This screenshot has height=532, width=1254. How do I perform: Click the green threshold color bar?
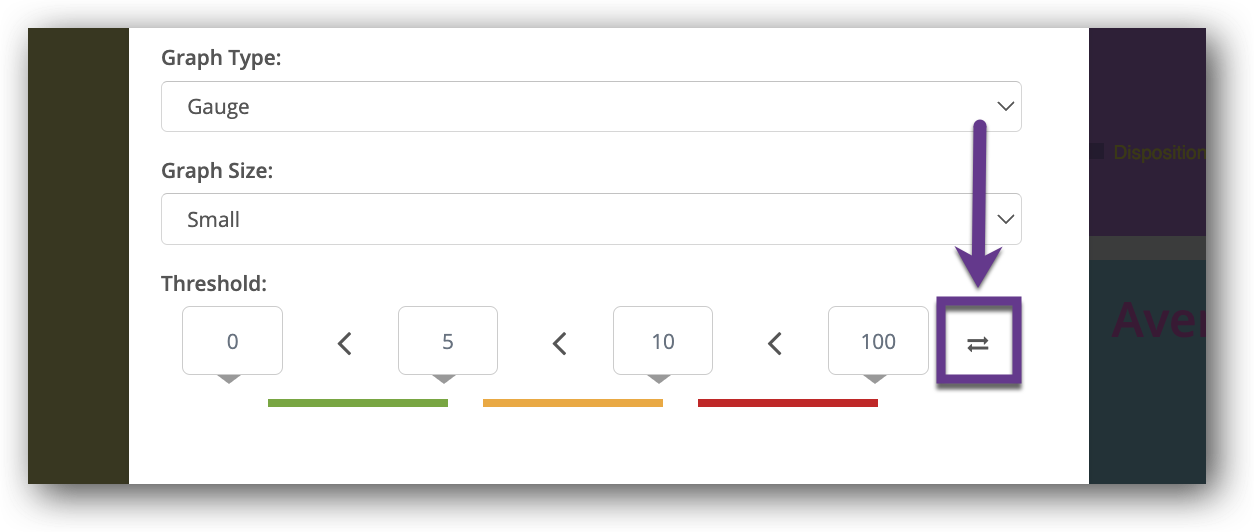[x=357, y=403]
